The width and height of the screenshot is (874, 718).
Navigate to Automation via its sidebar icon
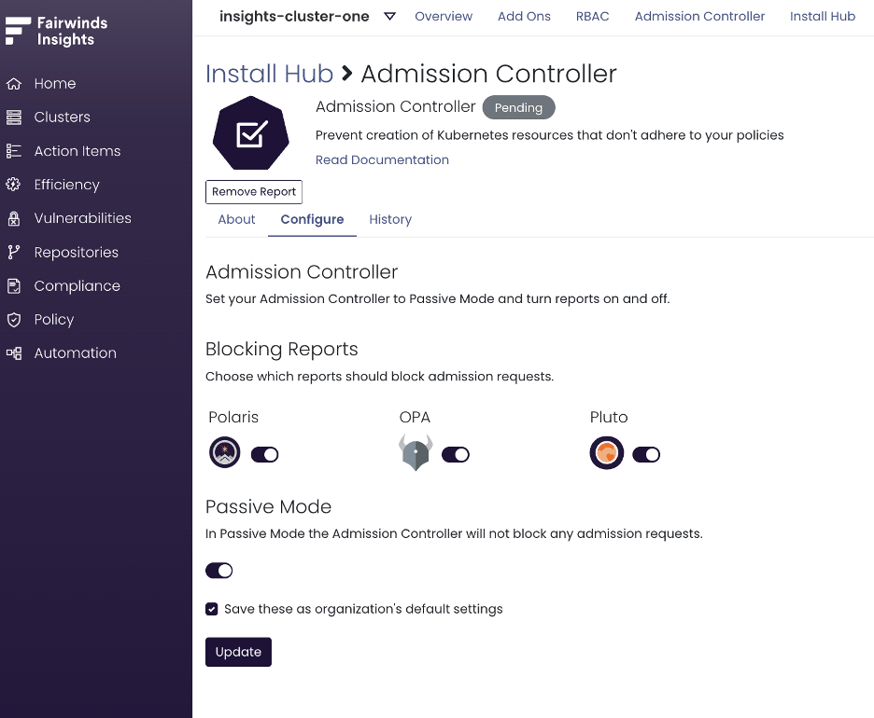(12, 353)
